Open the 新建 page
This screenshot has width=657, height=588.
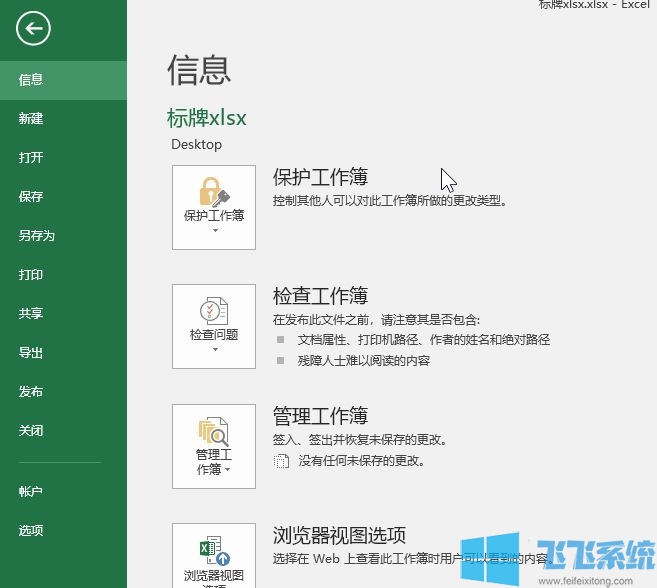[31, 119]
